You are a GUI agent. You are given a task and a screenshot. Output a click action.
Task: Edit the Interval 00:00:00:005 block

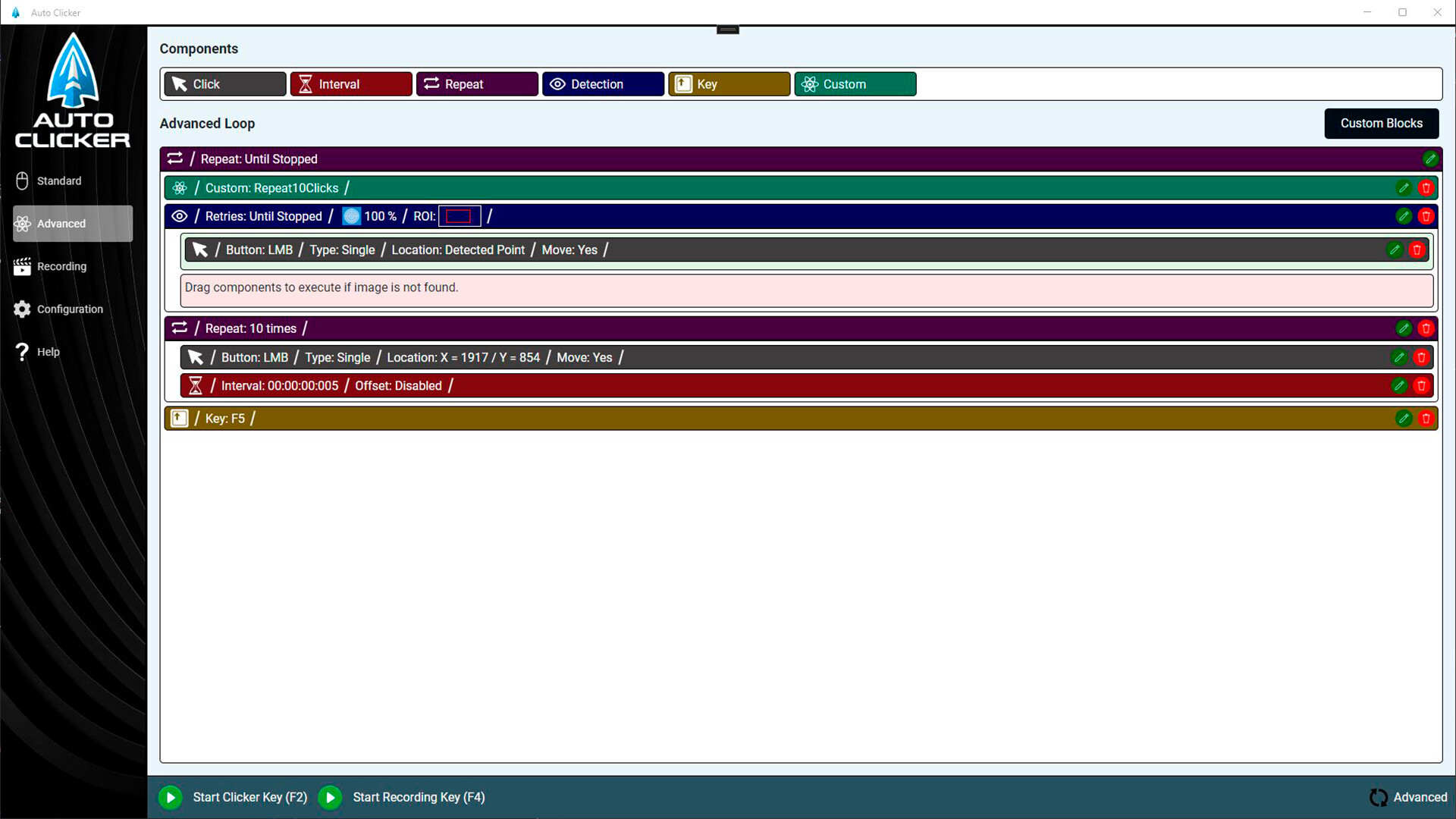pyautogui.click(x=1399, y=386)
